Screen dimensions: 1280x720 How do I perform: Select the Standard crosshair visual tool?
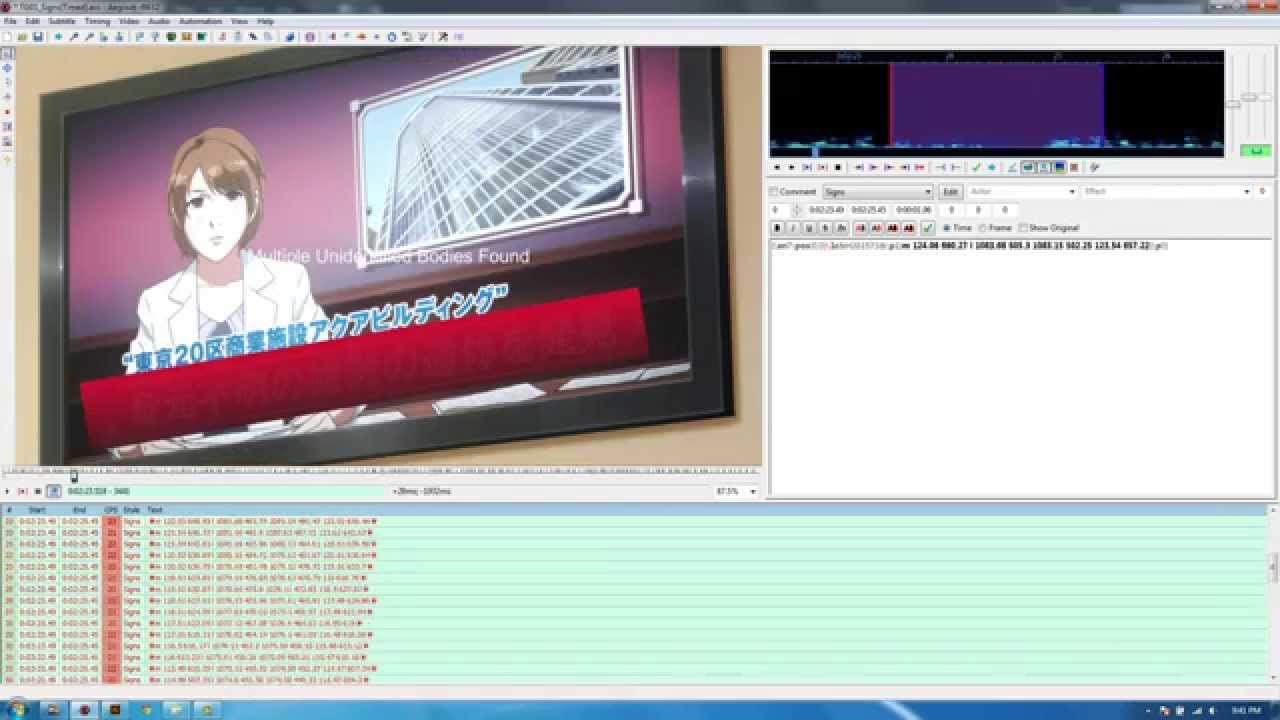[7, 53]
